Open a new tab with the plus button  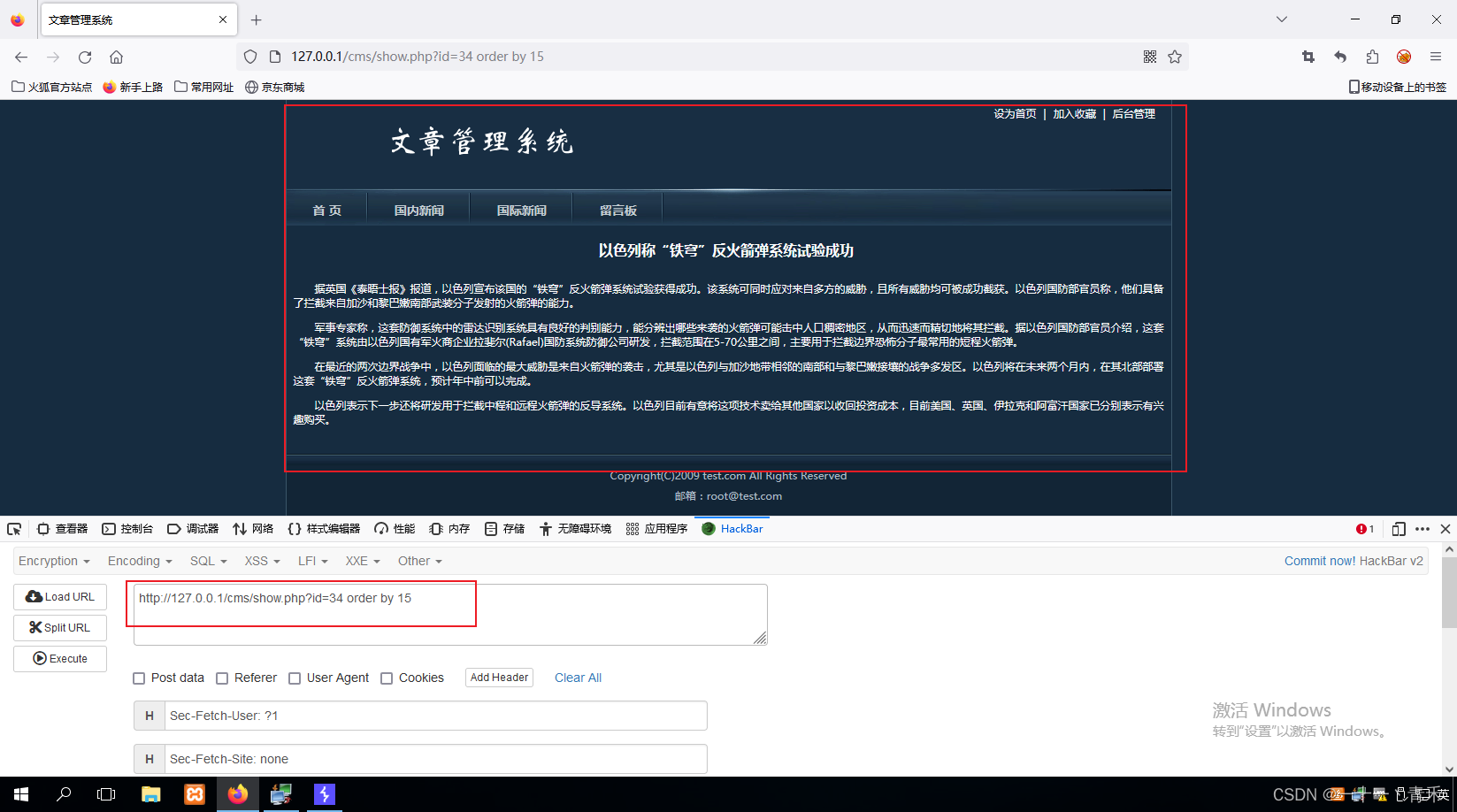point(257,19)
